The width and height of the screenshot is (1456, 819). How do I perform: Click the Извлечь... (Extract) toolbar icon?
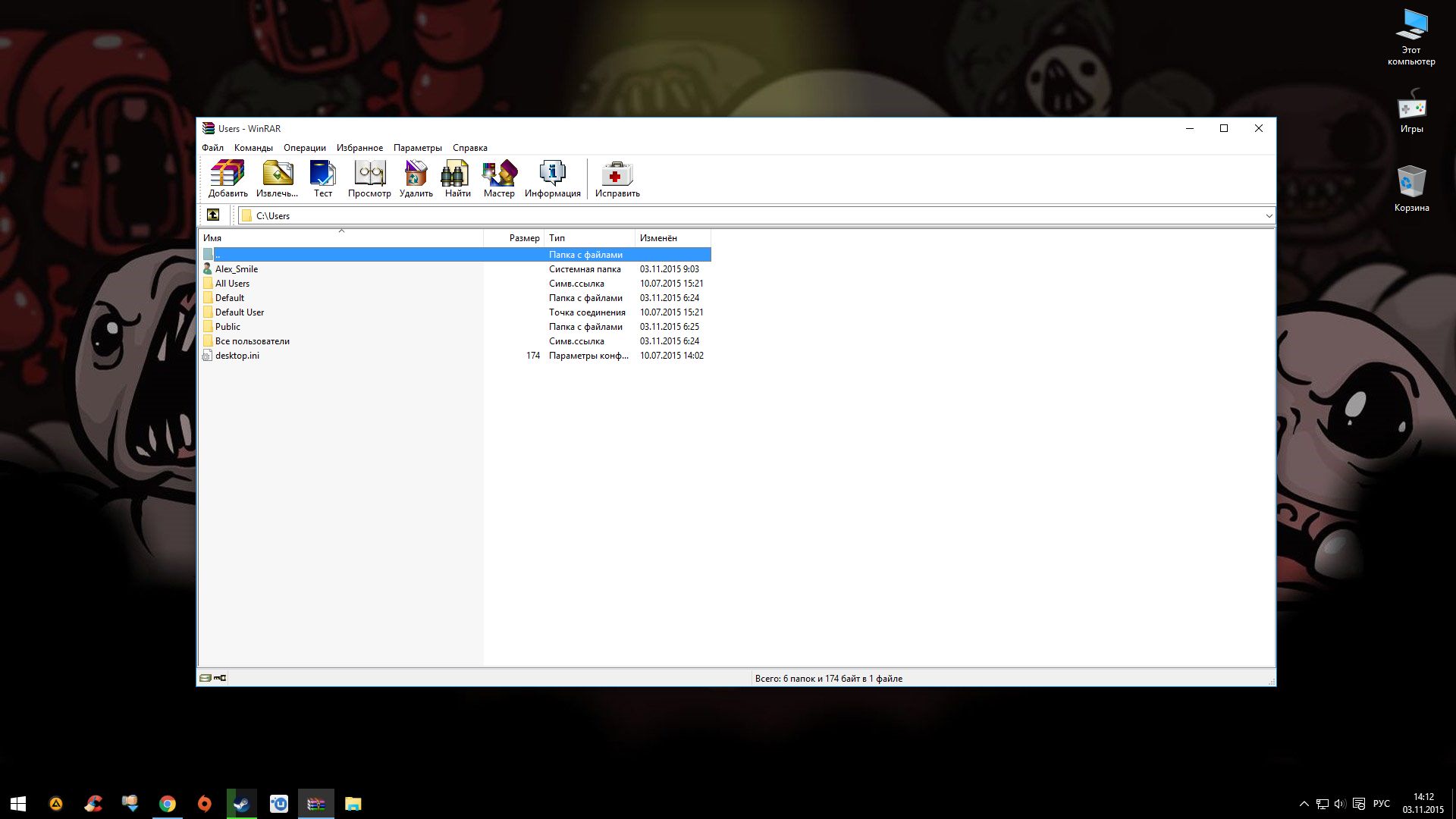pyautogui.click(x=278, y=179)
